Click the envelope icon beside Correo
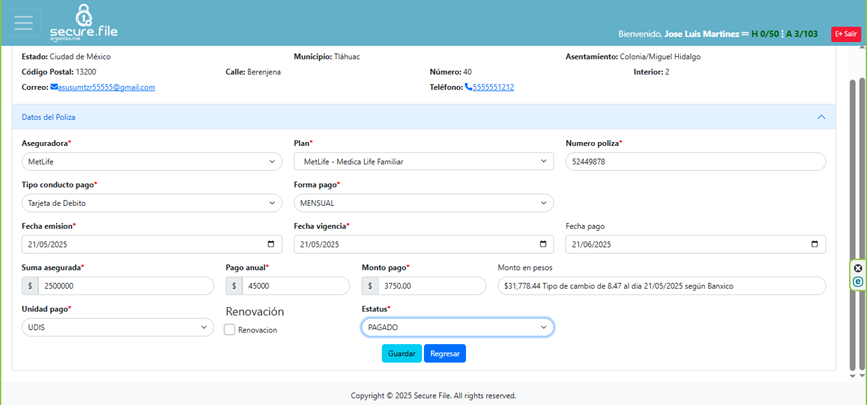 54,88
